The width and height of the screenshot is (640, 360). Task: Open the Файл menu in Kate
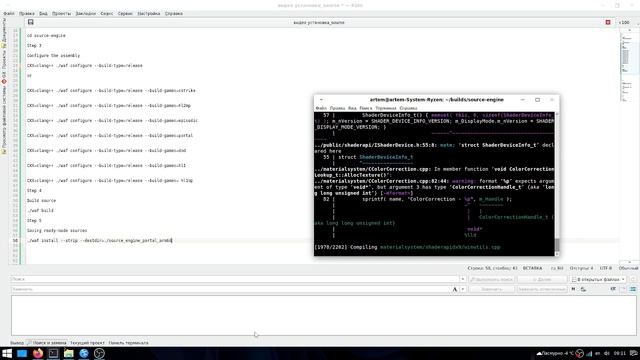pos(9,13)
